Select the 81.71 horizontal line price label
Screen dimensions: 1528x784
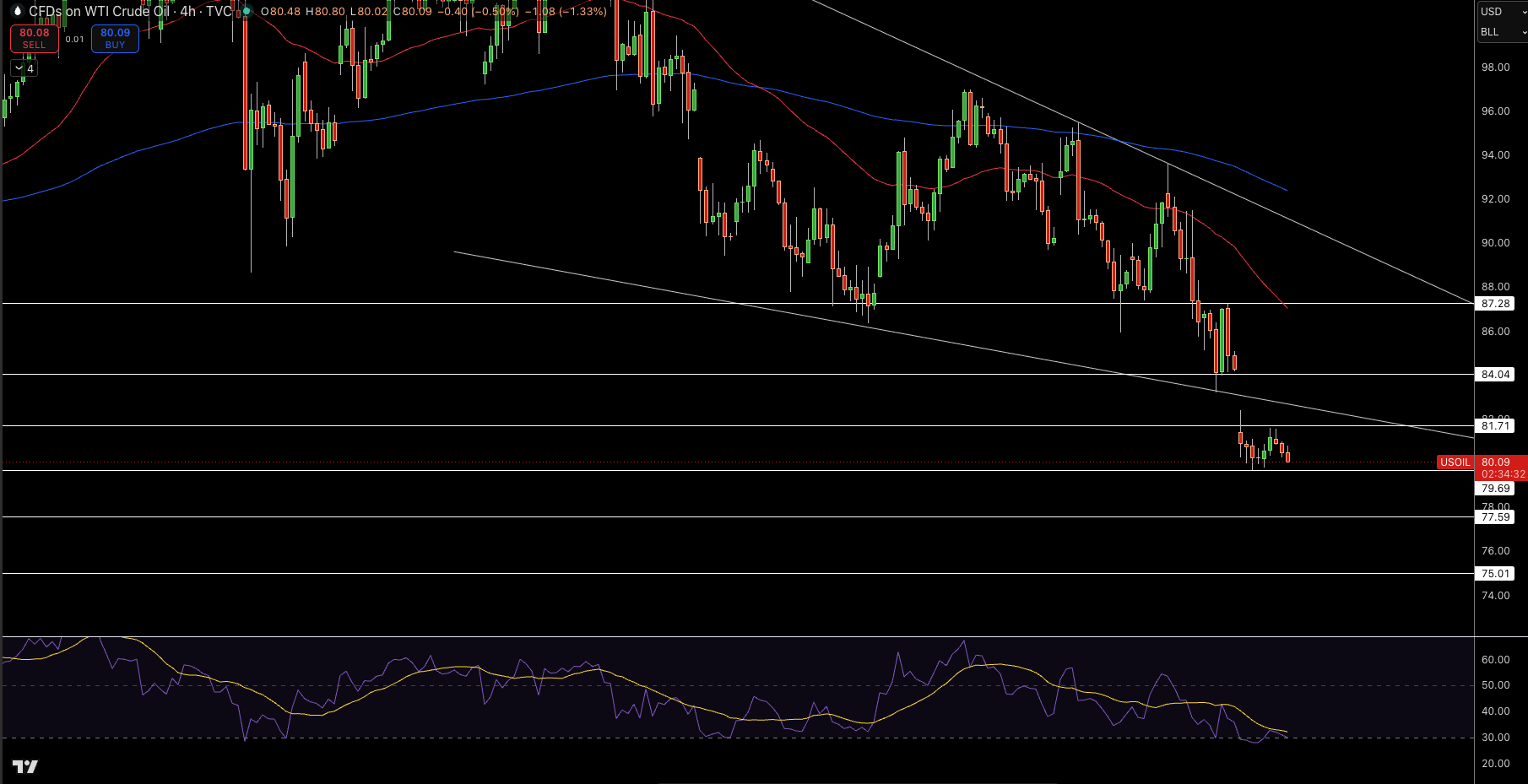(1495, 426)
